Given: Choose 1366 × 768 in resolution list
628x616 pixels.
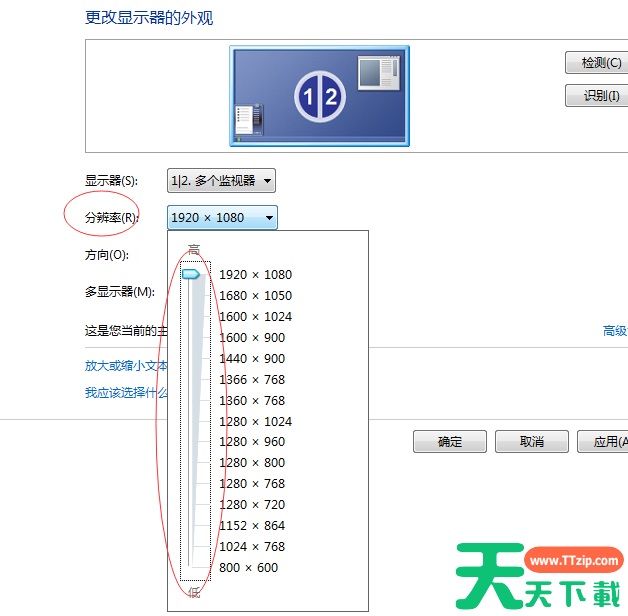Looking at the screenshot, I should point(251,380).
